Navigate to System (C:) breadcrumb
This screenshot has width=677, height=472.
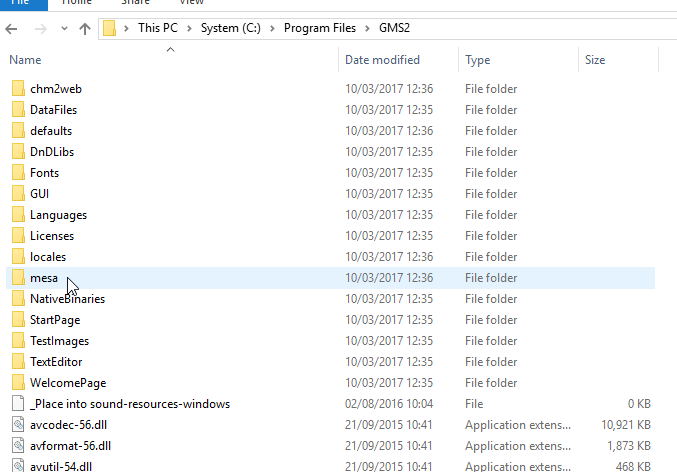coord(231,28)
